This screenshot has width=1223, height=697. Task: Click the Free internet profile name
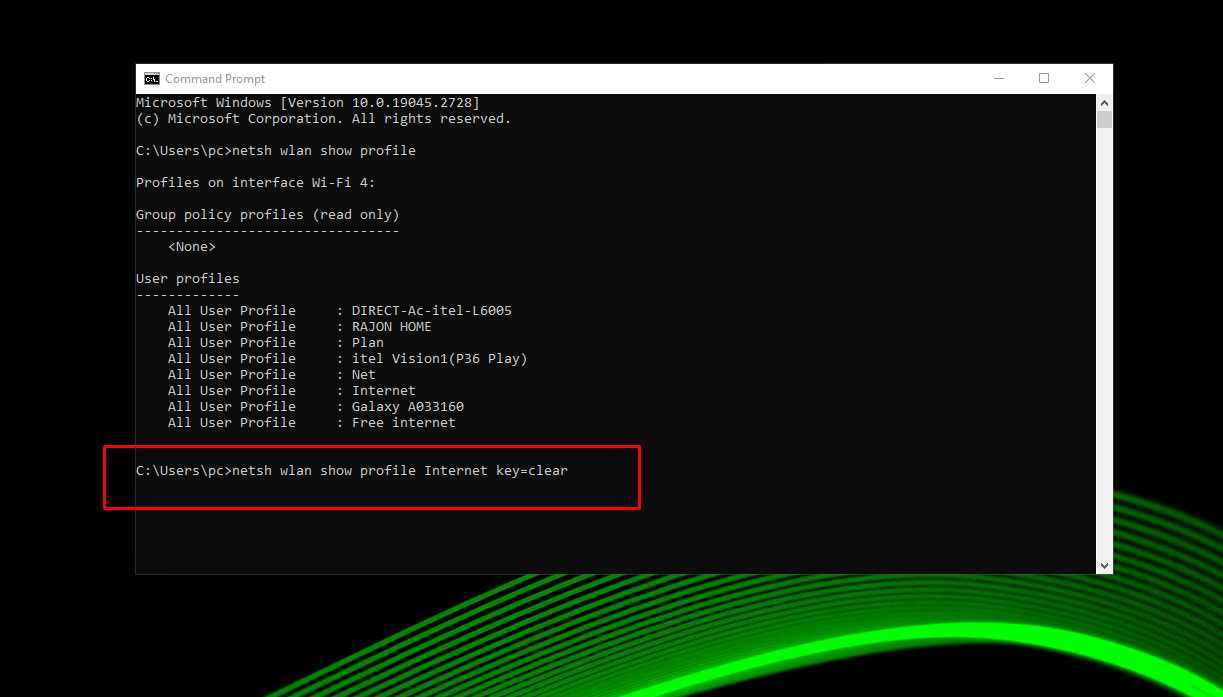[x=403, y=422]
